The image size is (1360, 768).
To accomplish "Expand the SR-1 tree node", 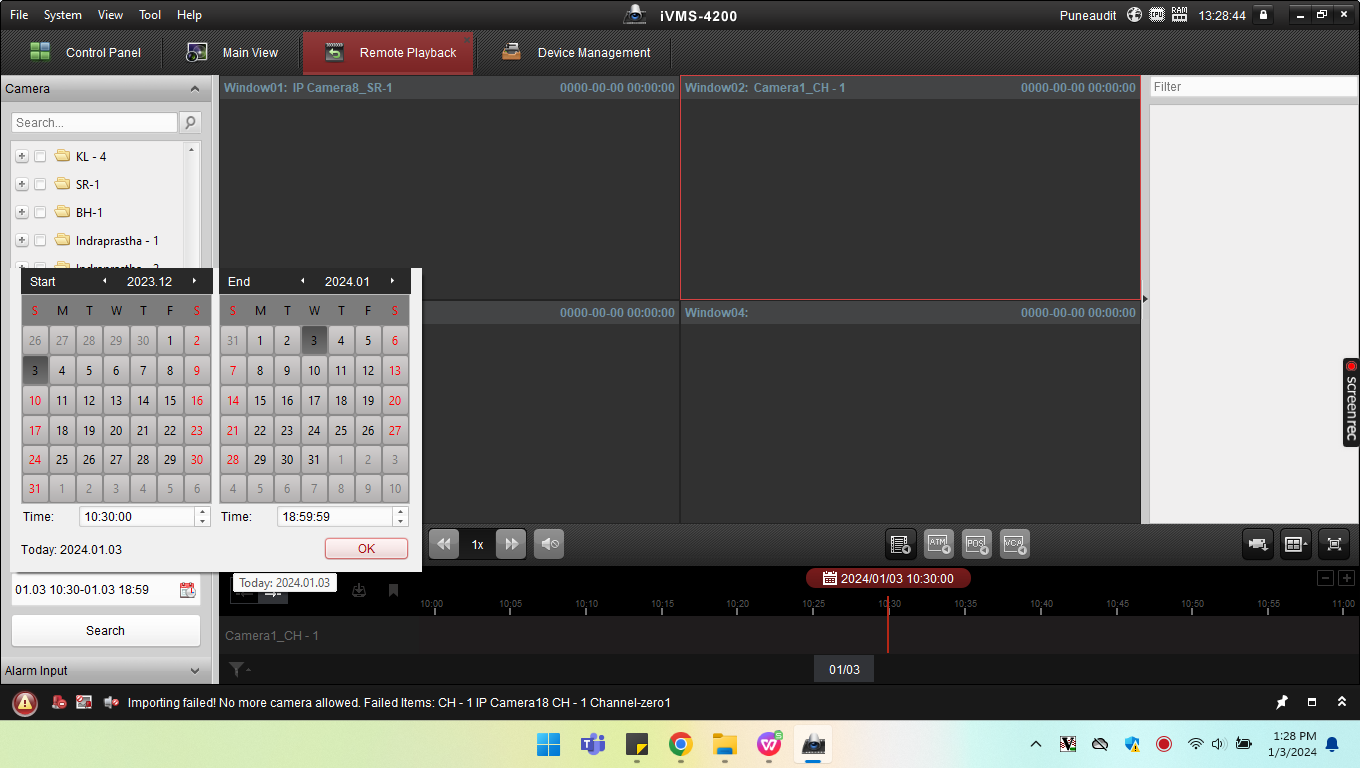I will [22, 185].
